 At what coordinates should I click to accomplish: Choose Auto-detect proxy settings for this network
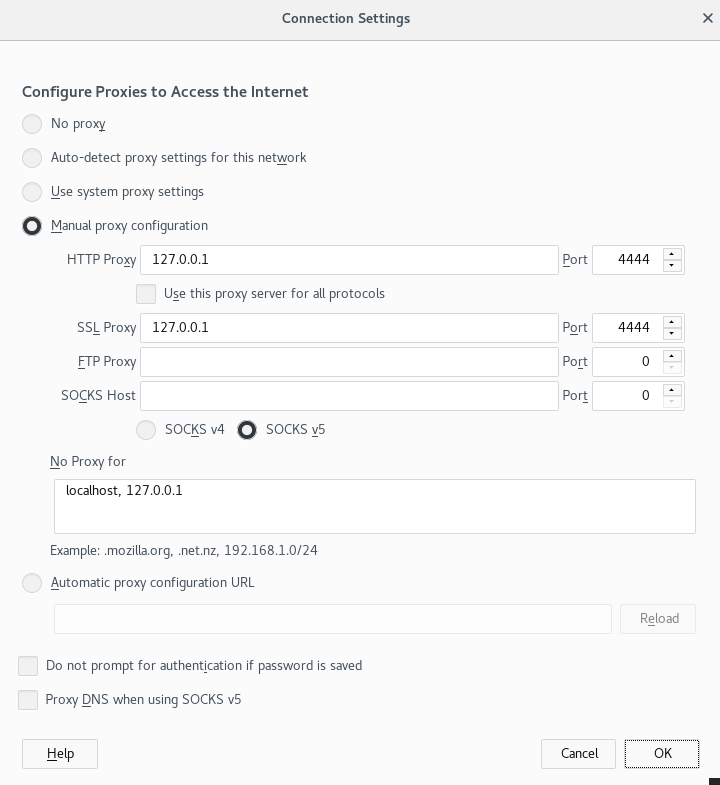[32, 158]
